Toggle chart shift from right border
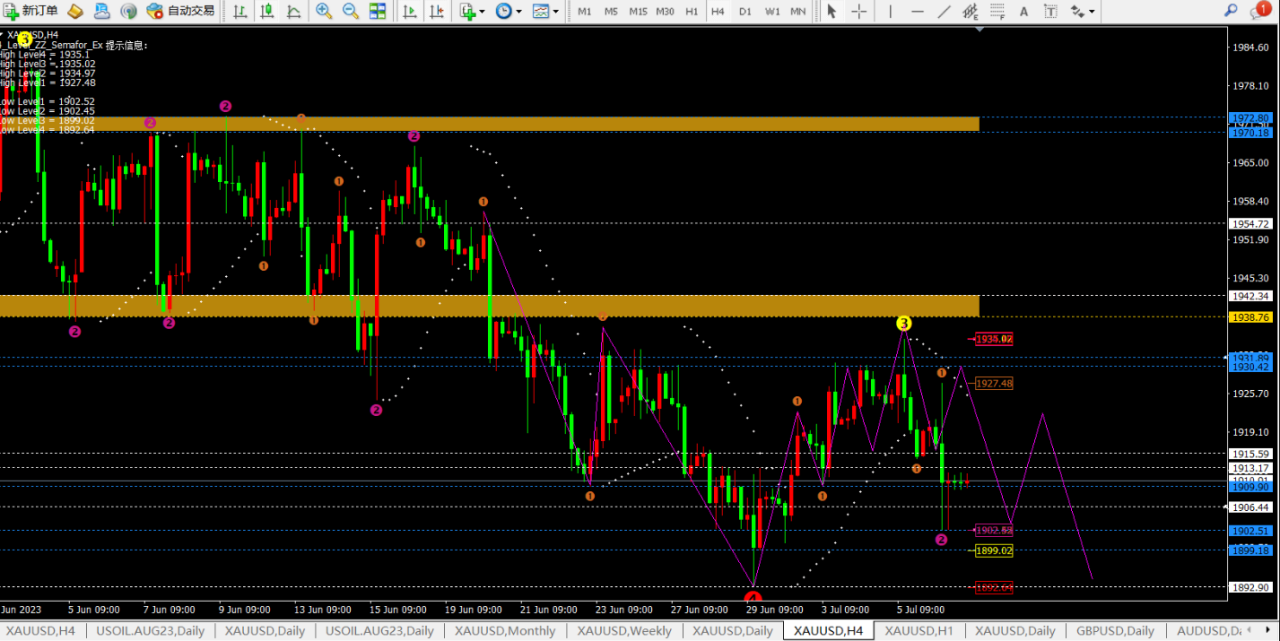1280x641 pixels. (x=436, y=11)
